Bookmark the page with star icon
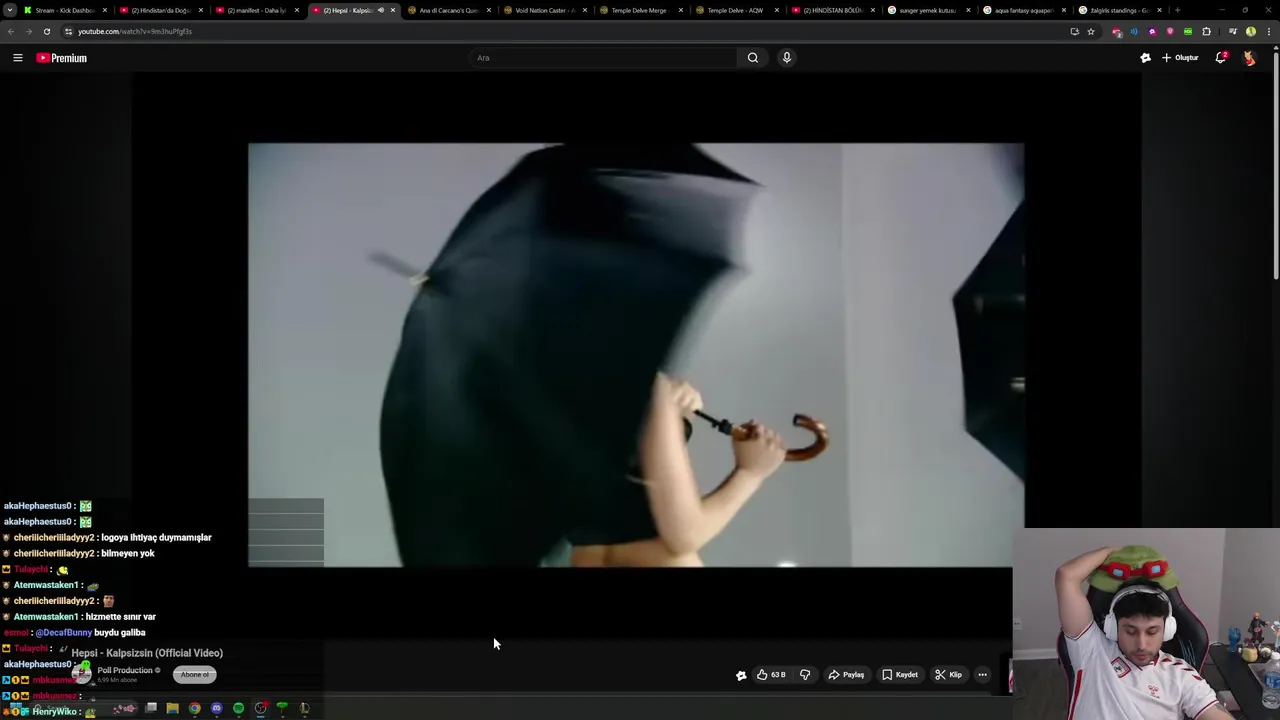This screenshot has height=720, width=1280. point(1091,31)
